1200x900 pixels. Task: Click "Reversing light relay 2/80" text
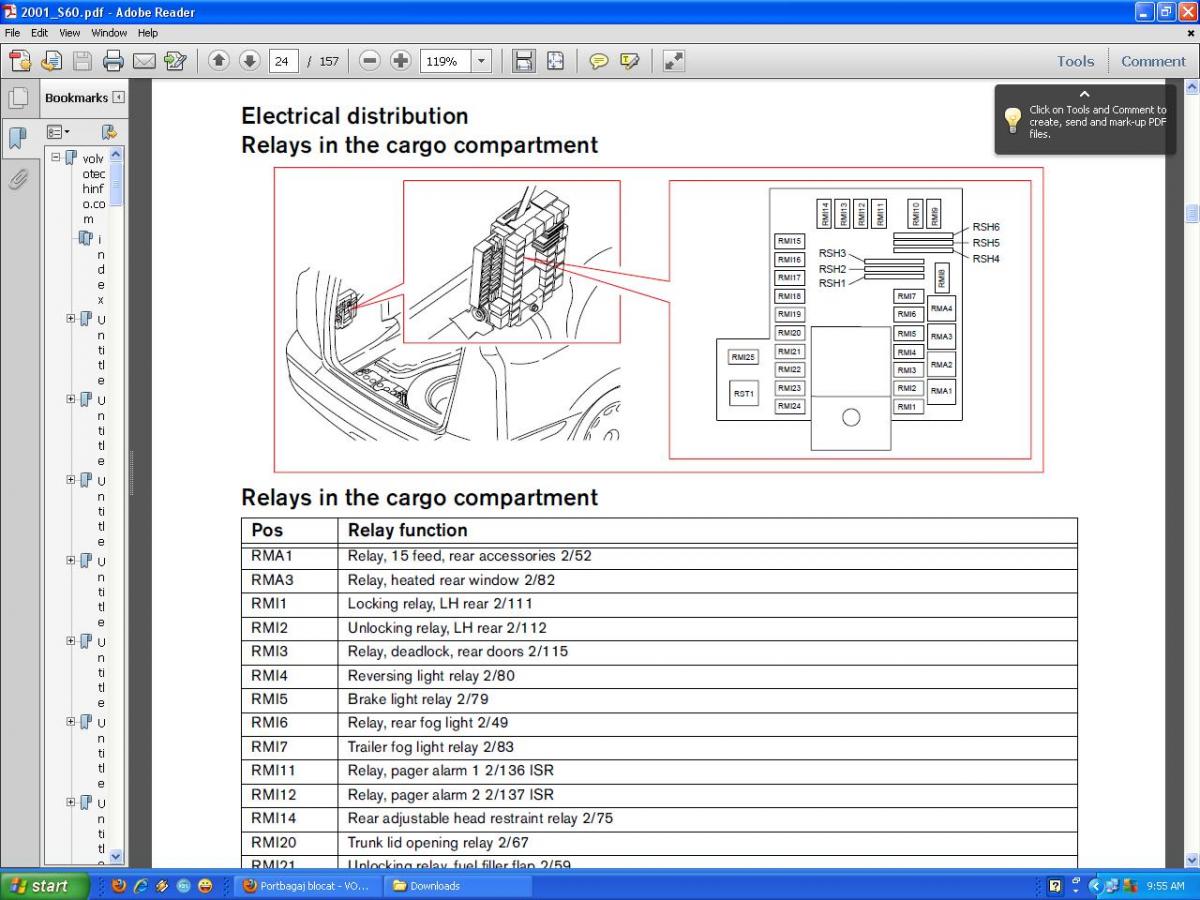coord(431,675)
